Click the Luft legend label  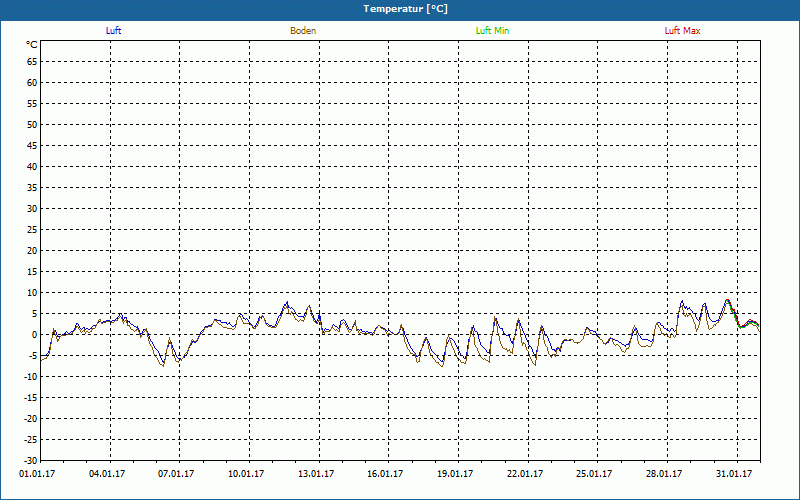click(113, 31)
